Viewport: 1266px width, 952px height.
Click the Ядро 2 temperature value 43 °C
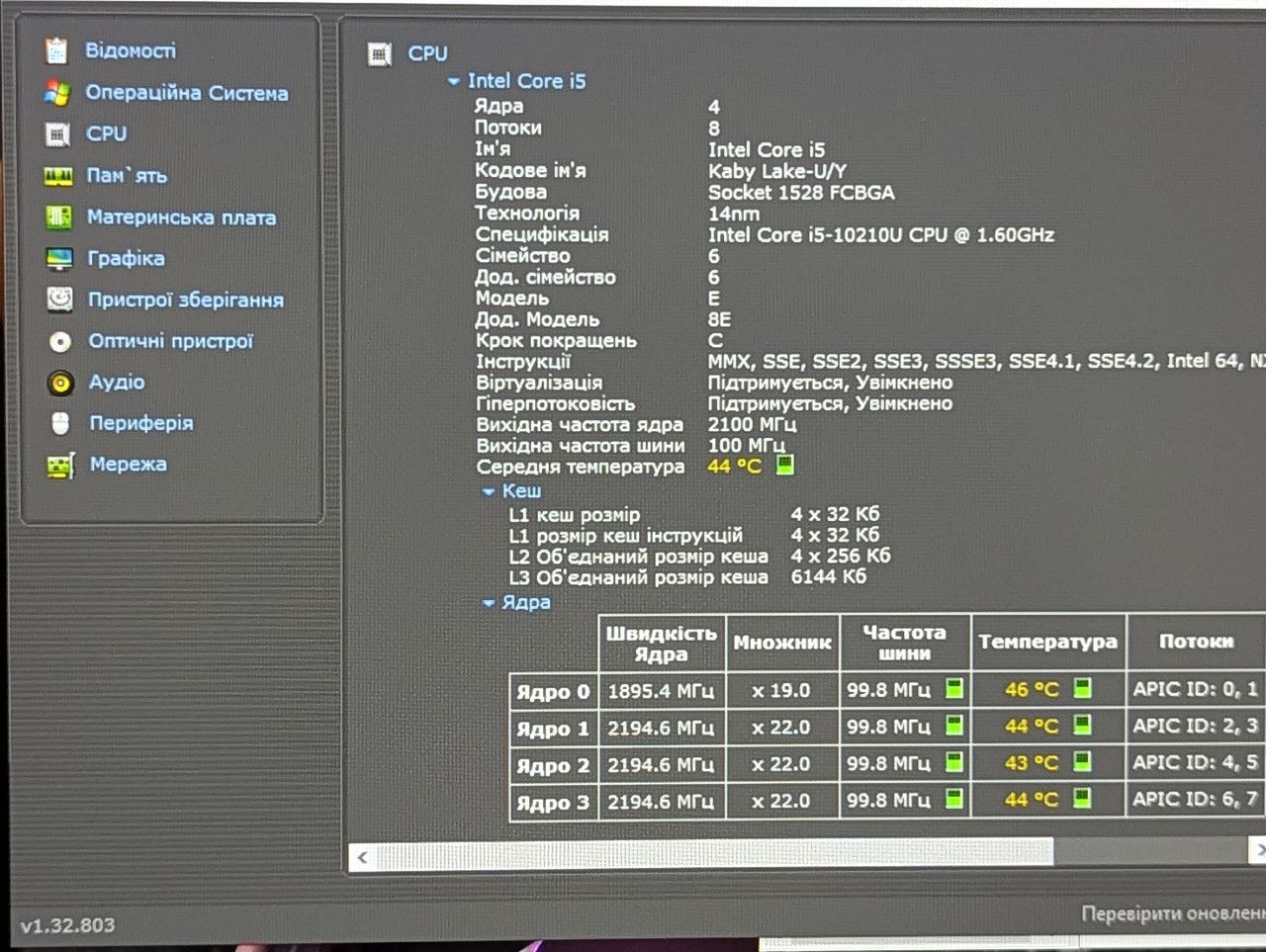coord(1032,763)
